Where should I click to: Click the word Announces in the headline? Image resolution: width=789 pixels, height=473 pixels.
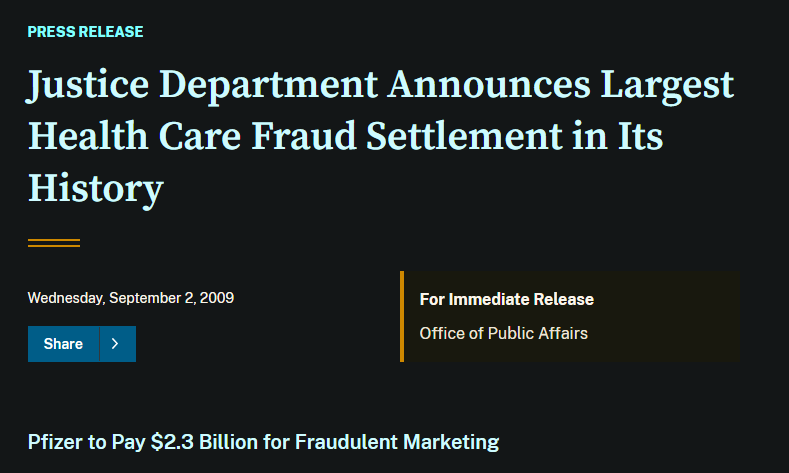488,87
